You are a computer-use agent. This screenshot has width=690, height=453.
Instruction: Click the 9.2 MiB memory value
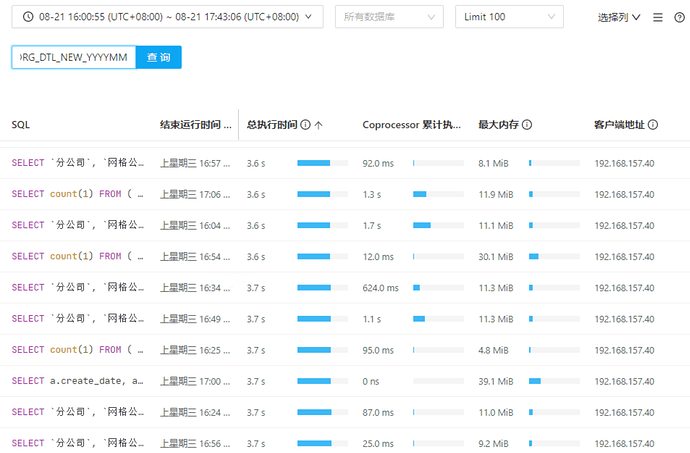click(493, 444)
